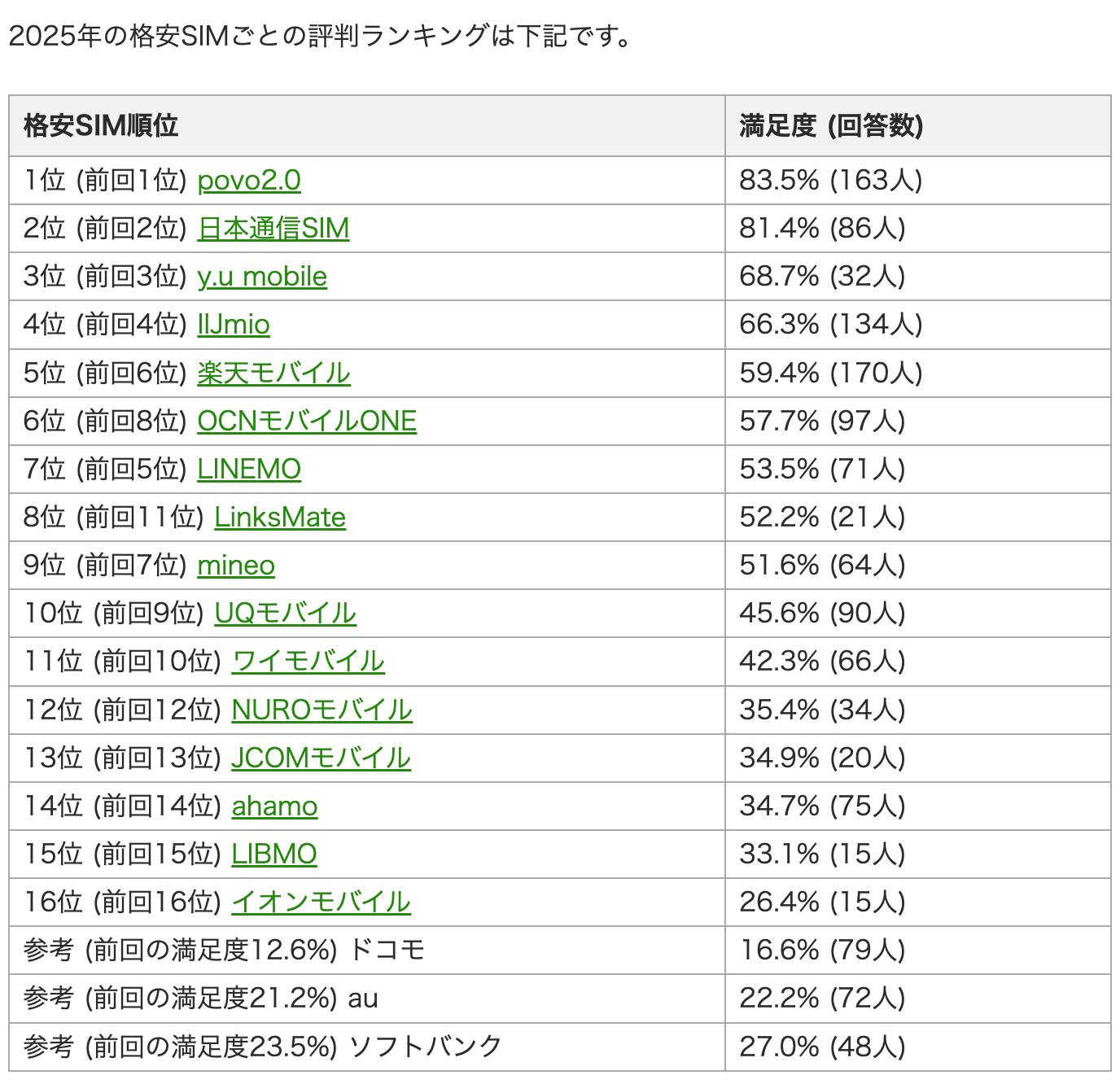Open the UQモバイル link

click(286, 613)
